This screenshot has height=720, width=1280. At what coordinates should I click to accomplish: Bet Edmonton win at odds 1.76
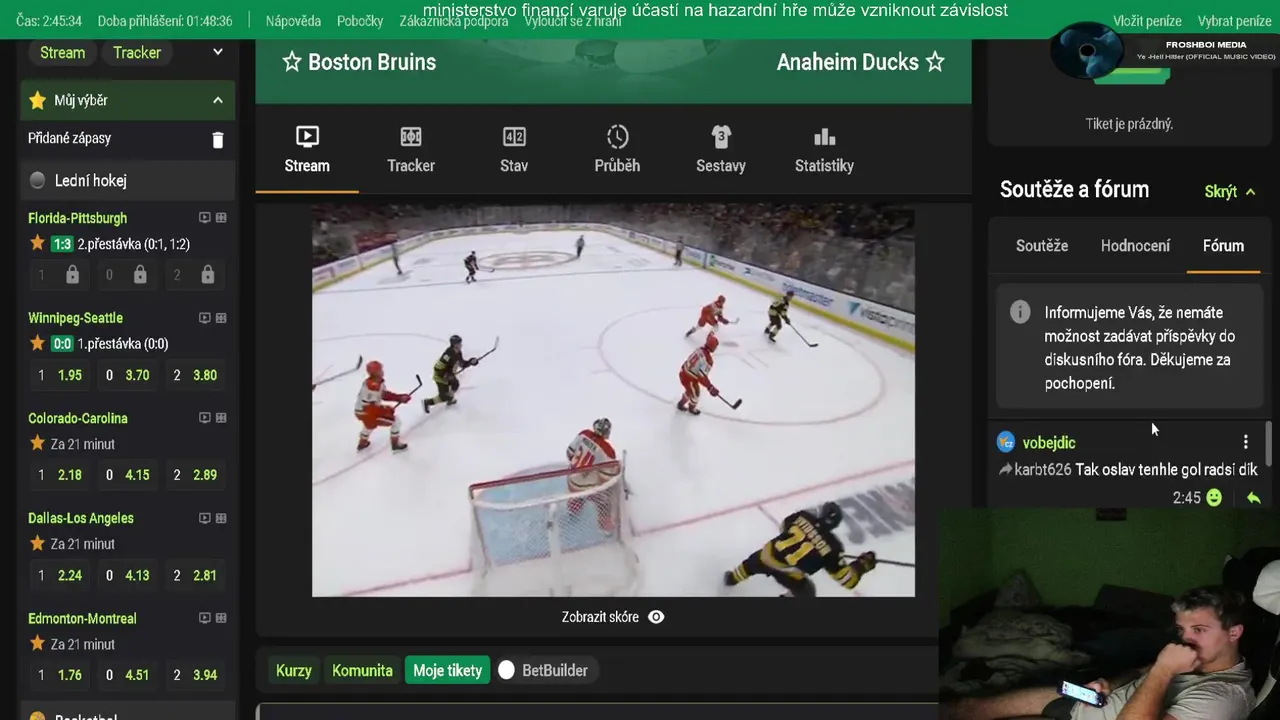[58, 675]
